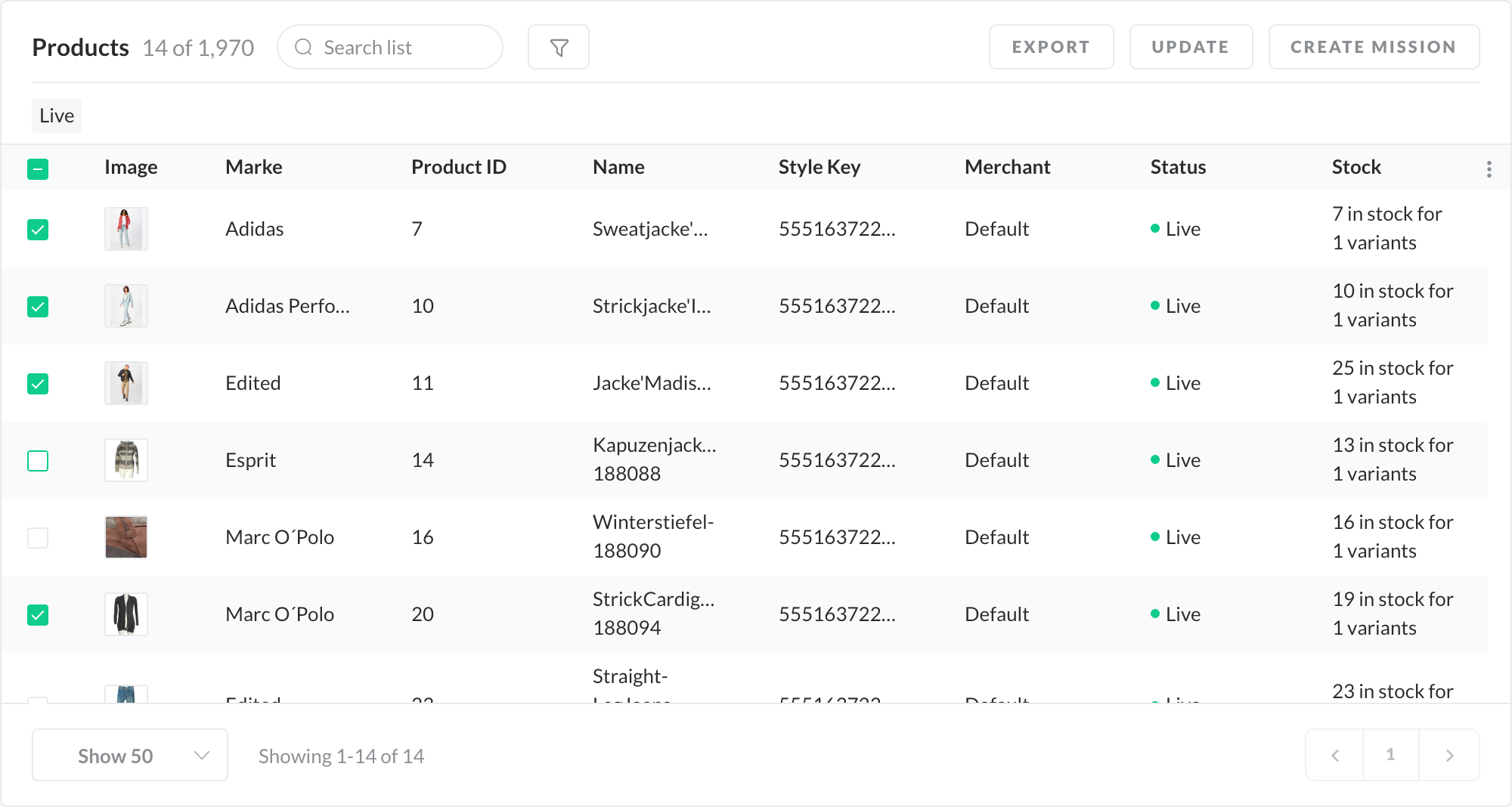Toggle the select-all header checkbox
Image resolution: width=1512 pixels, height=807 pixels.
click(38, 169)
